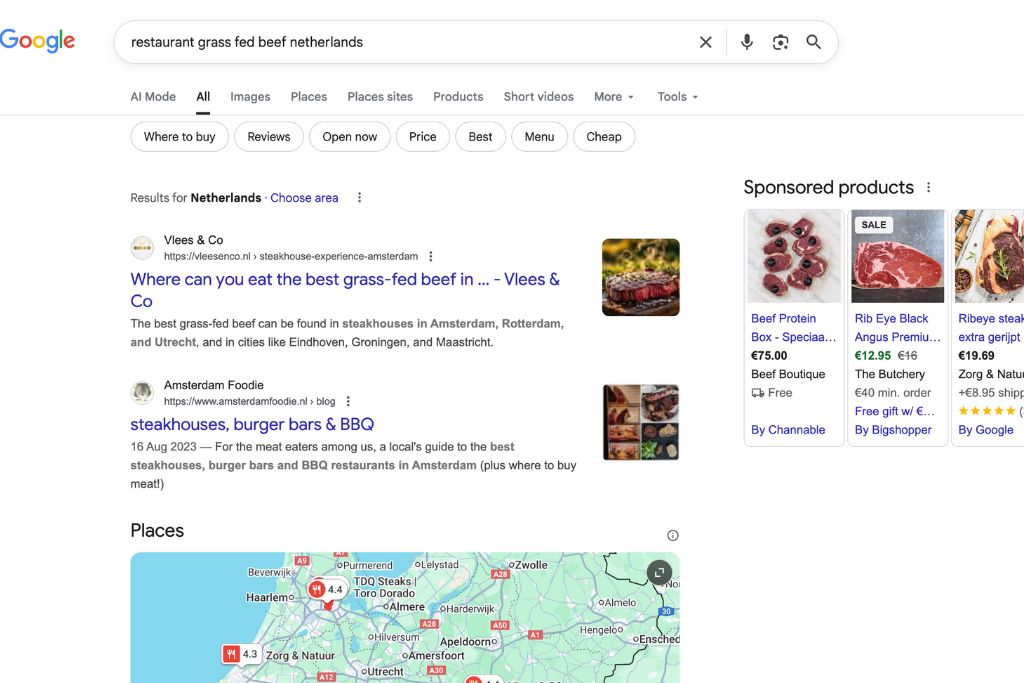Switch to AI Mode tab
Viewport: 1024px width, 683px height.
(x=153, y=97)
